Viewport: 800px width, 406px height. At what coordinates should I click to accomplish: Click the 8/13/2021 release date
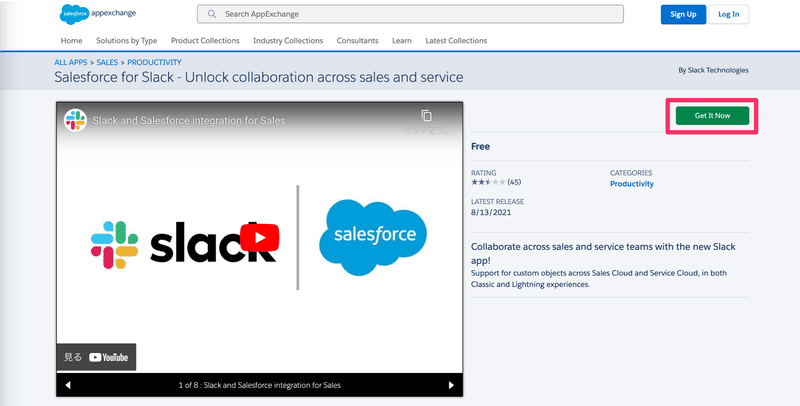[491, 213]
